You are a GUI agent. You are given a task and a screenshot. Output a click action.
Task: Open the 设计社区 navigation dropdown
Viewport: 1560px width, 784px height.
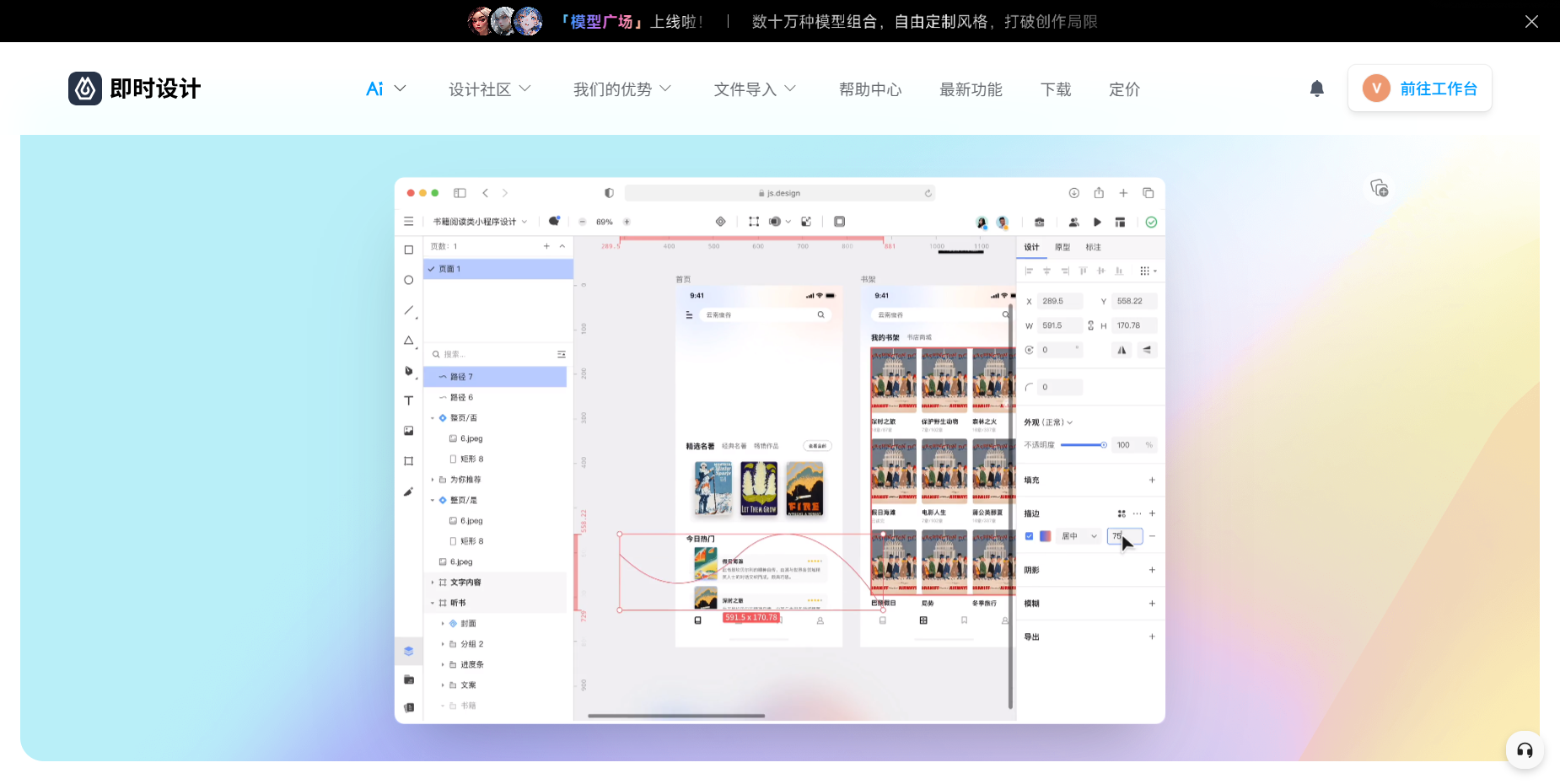pos(489,89)
